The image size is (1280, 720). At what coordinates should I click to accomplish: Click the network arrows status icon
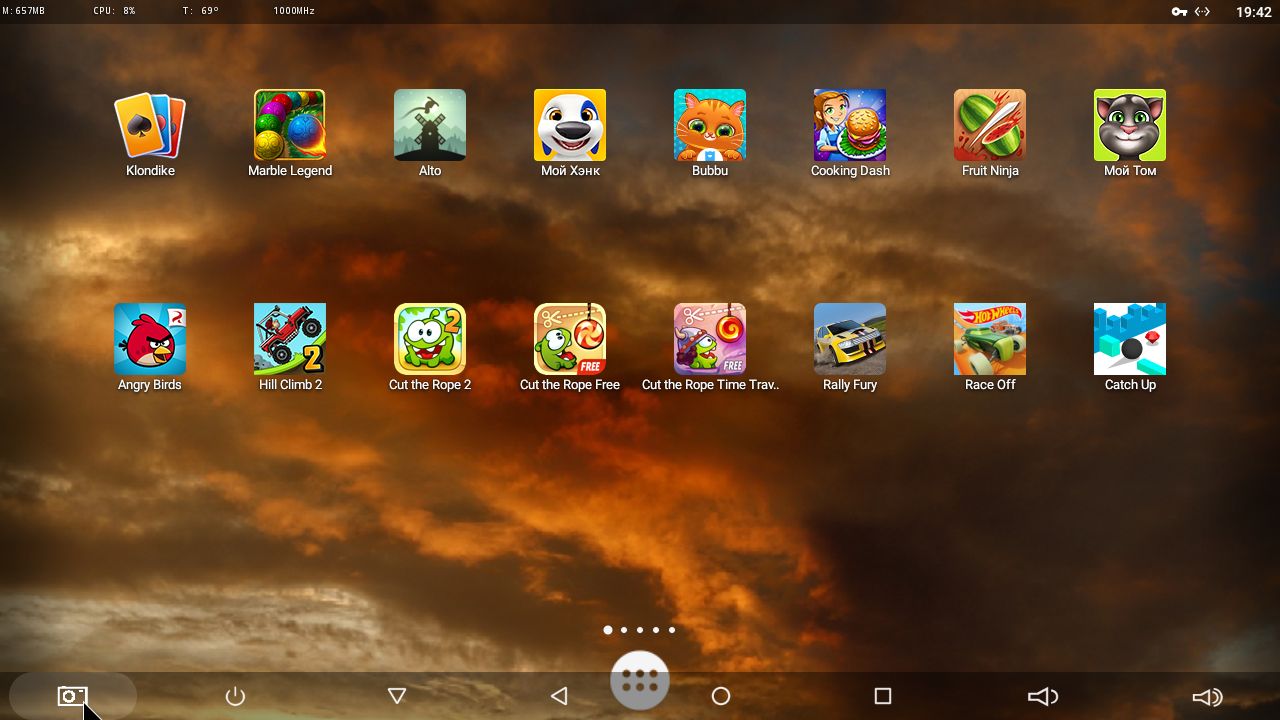point(1202,12)
